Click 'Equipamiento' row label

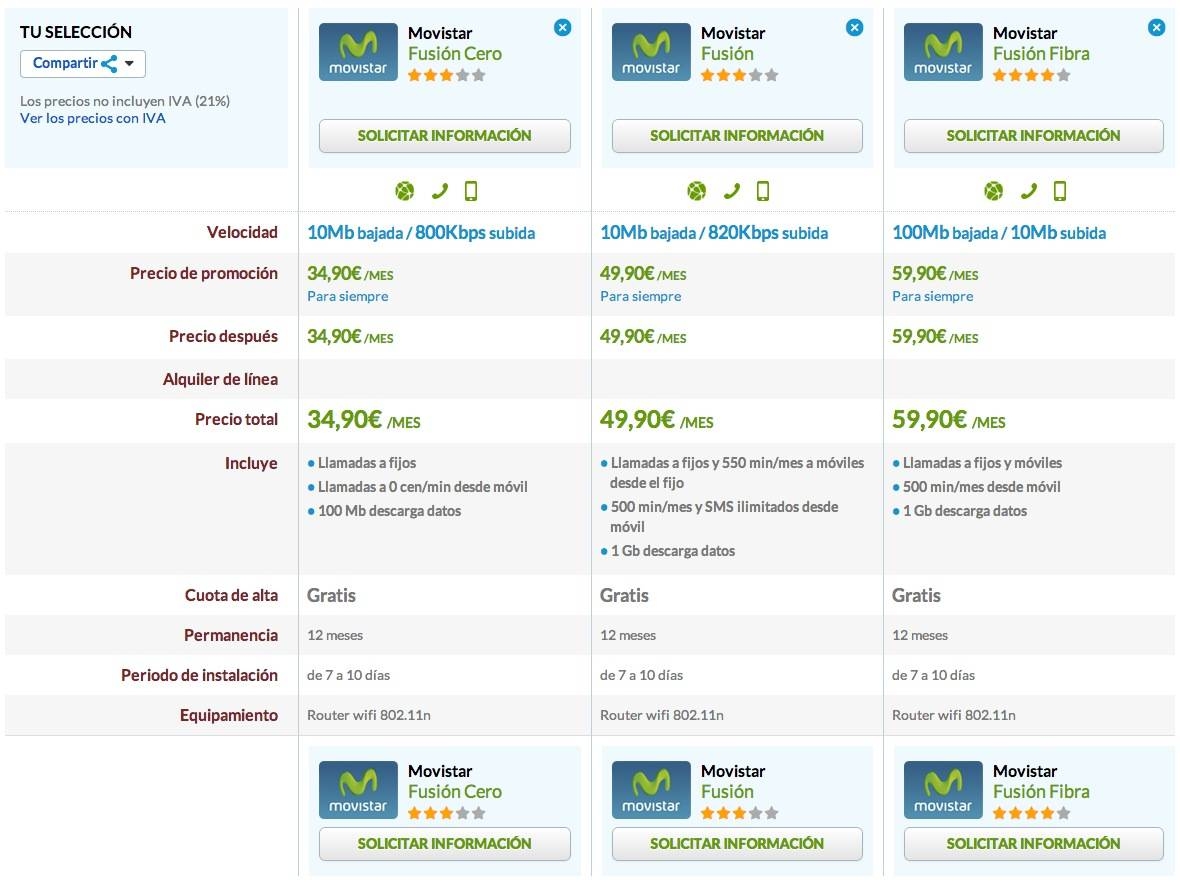229,715
